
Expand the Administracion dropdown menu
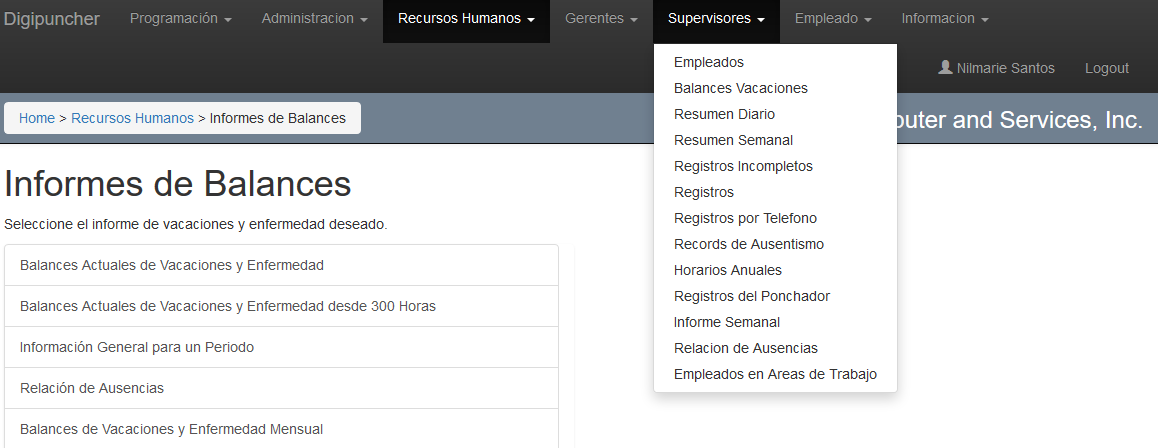point(314,19)
